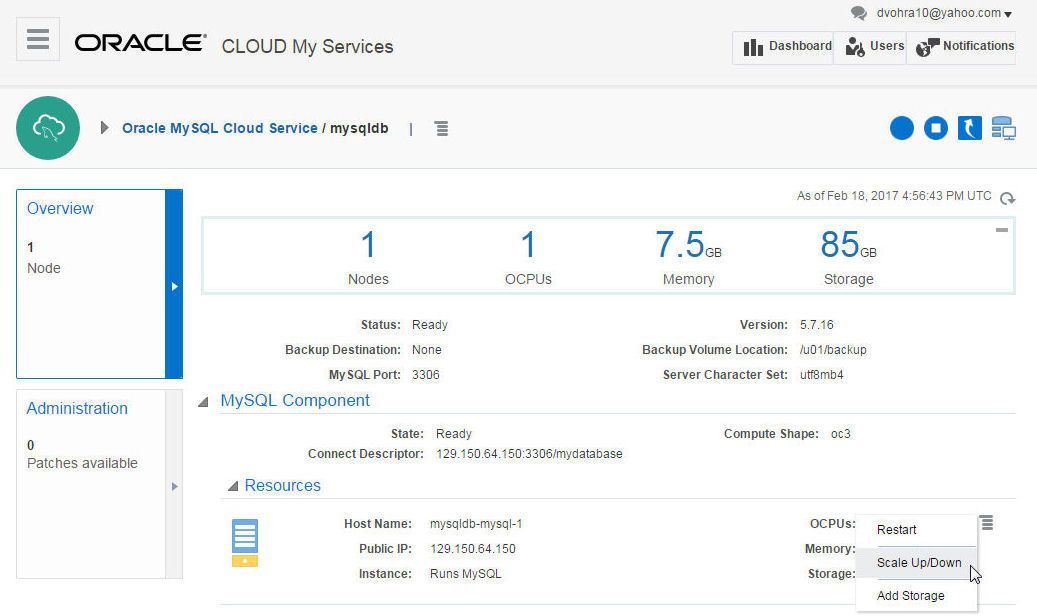Click the 85 GB Storage metric
1037x616 pixels.
pyautogui.click(x=849, y=257)
